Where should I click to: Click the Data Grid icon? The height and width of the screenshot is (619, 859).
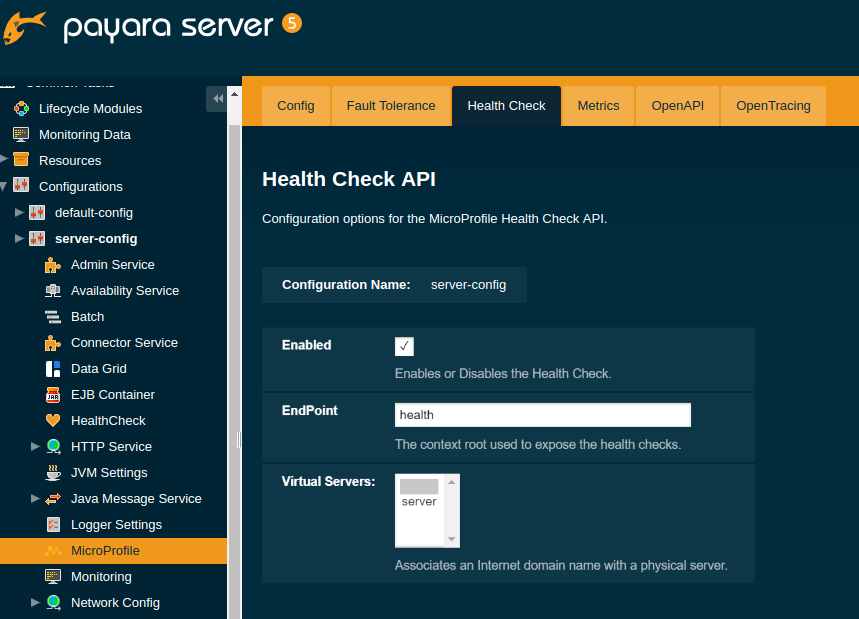click(53, 369)
